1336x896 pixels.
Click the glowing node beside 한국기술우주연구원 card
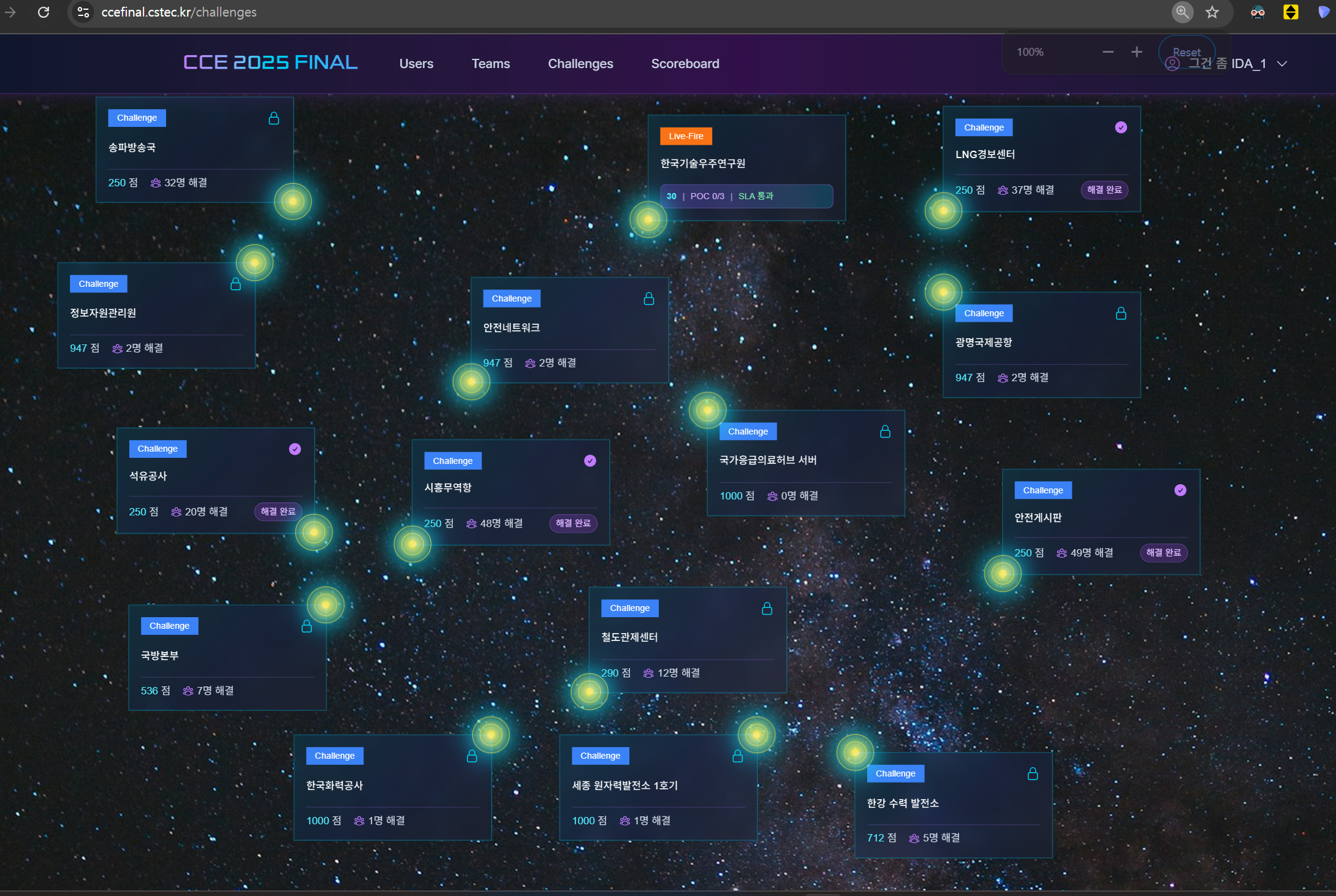point(648,219)
